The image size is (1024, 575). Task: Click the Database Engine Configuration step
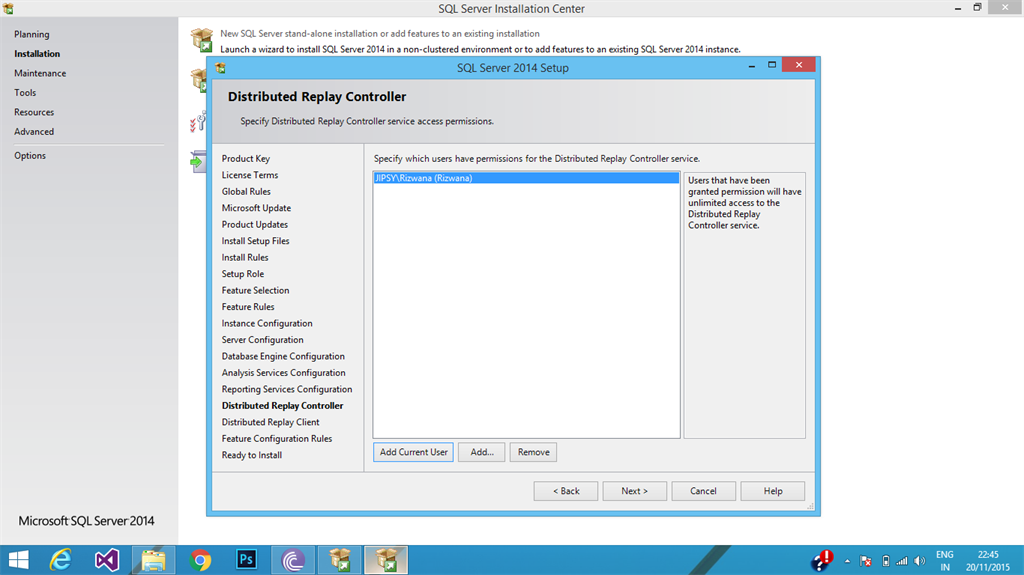tap(283, 356)
